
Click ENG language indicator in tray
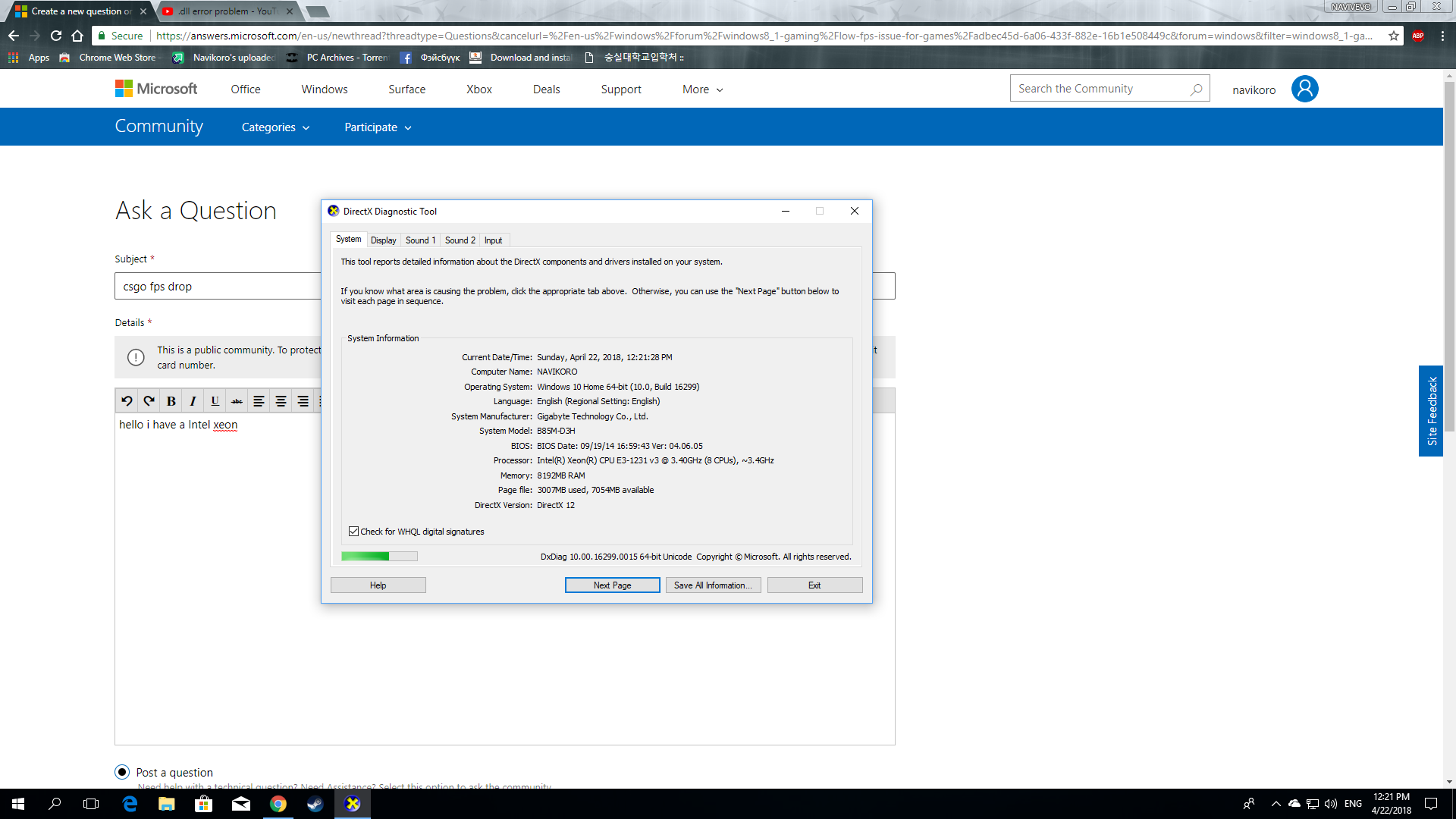click(x=1354, y=804)
